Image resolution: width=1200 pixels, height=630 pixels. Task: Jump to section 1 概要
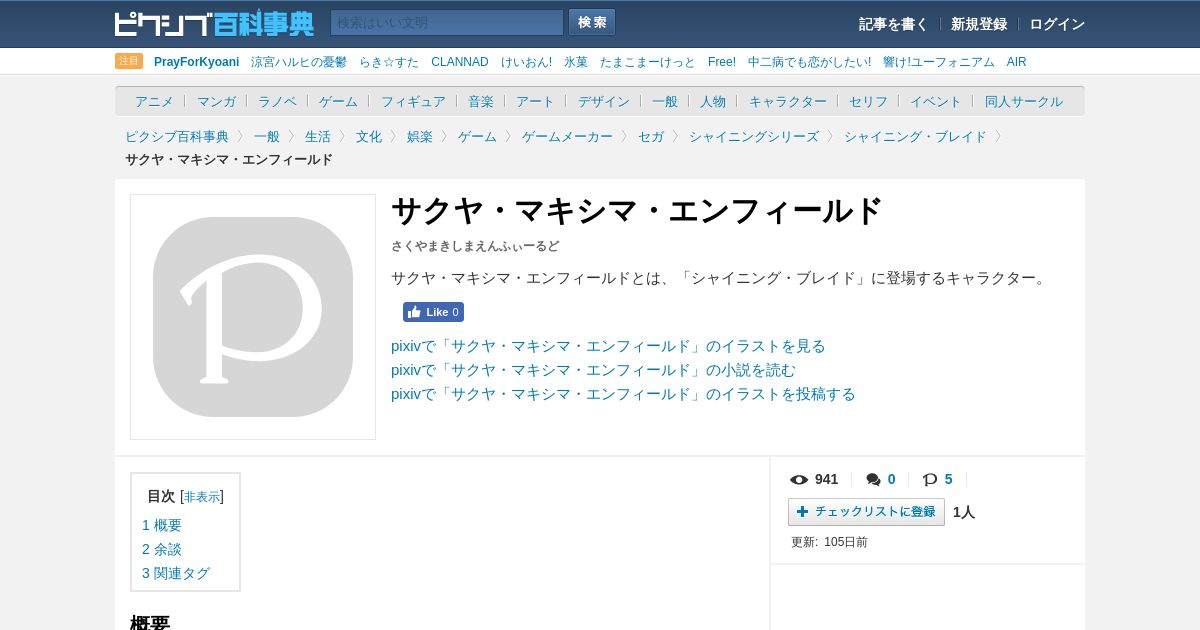coord(162,525)
